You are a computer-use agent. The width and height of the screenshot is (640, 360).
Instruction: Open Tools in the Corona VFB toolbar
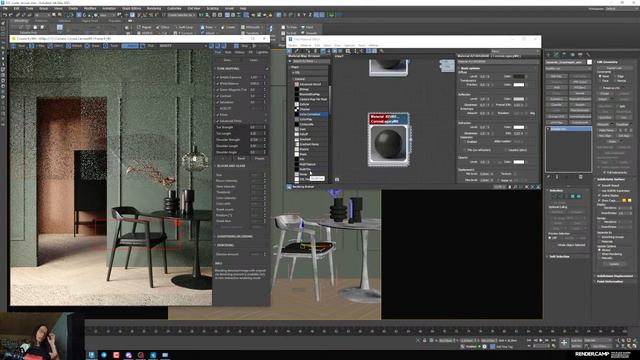coord(112,46)
